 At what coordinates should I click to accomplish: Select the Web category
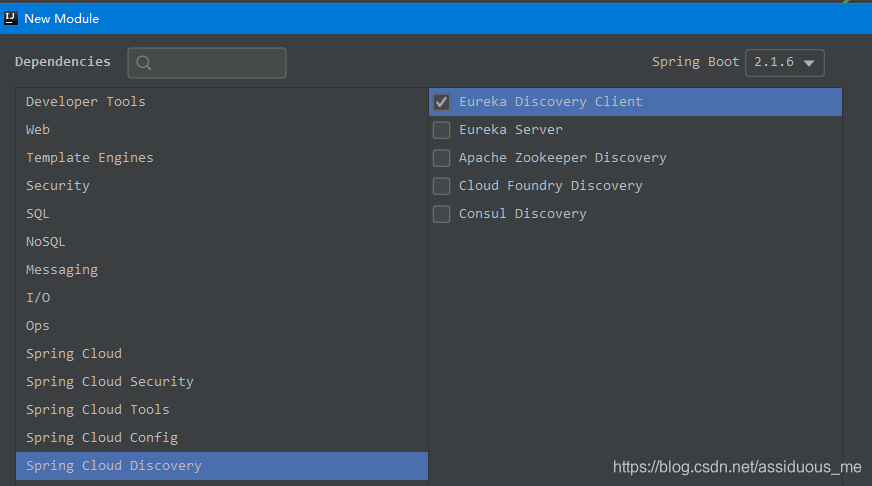[222, 130]
